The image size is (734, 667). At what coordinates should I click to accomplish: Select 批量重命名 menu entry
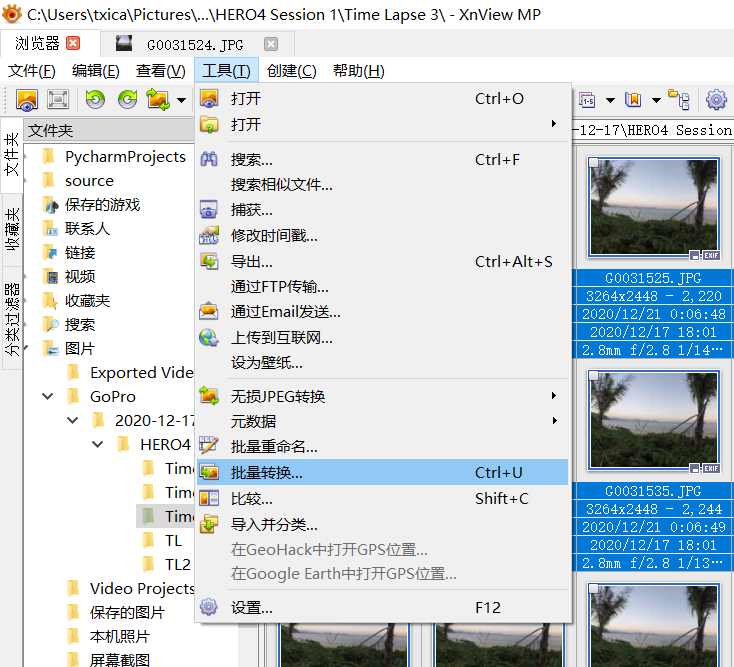274,447
